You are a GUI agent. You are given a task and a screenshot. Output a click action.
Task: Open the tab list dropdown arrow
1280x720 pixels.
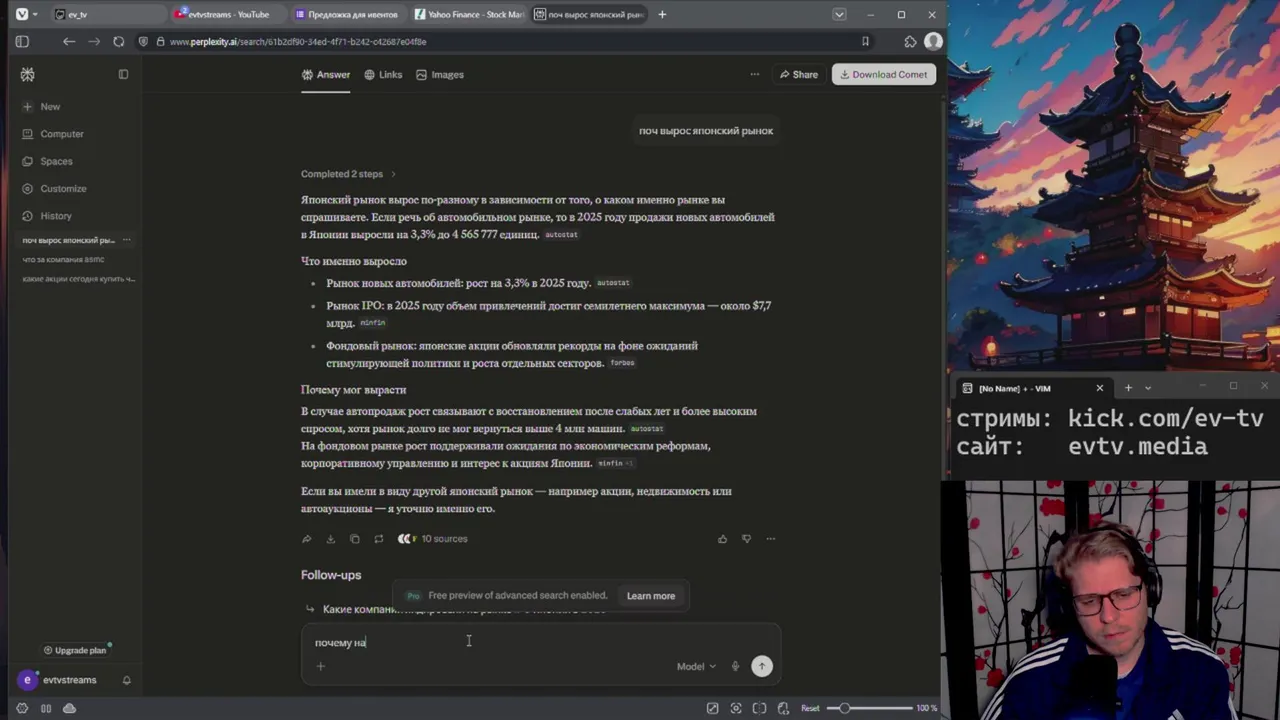click(839, 14)
